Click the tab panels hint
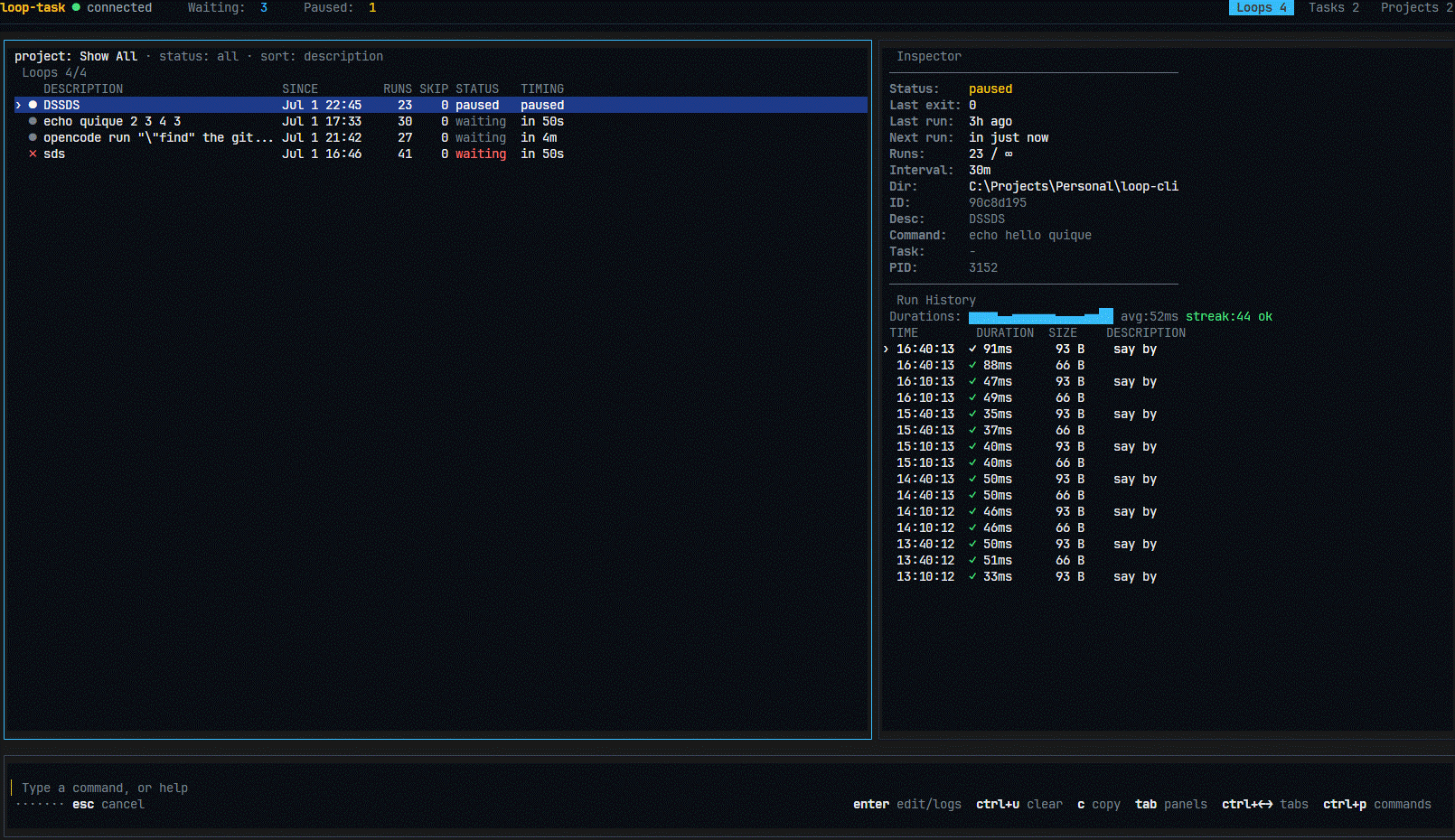Viewport: 1455px width, 840px height. [1171, 804]
